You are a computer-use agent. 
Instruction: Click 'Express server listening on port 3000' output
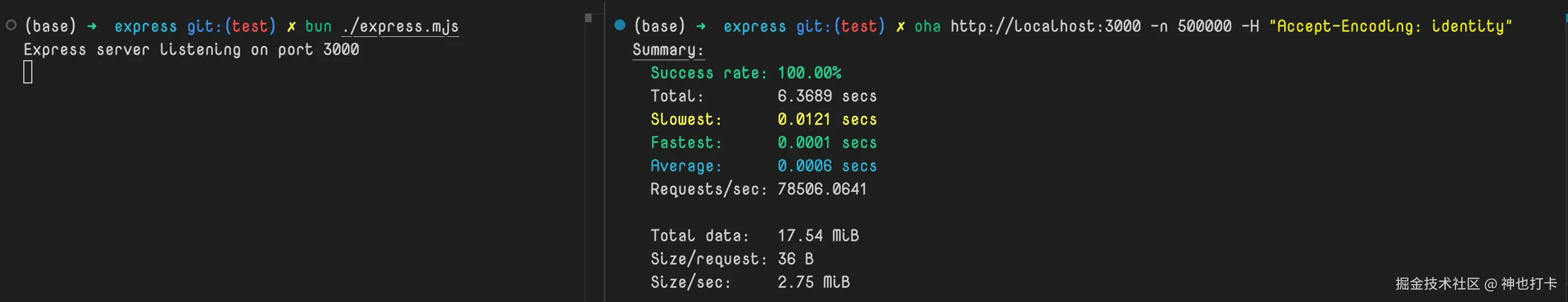click(x=191, y=49)
